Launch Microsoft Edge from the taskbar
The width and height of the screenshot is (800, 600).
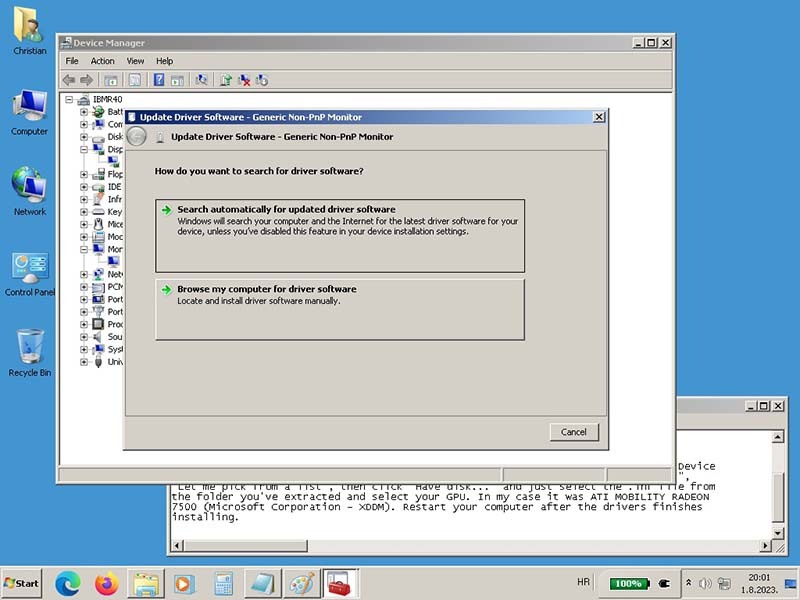pos(67,583)
